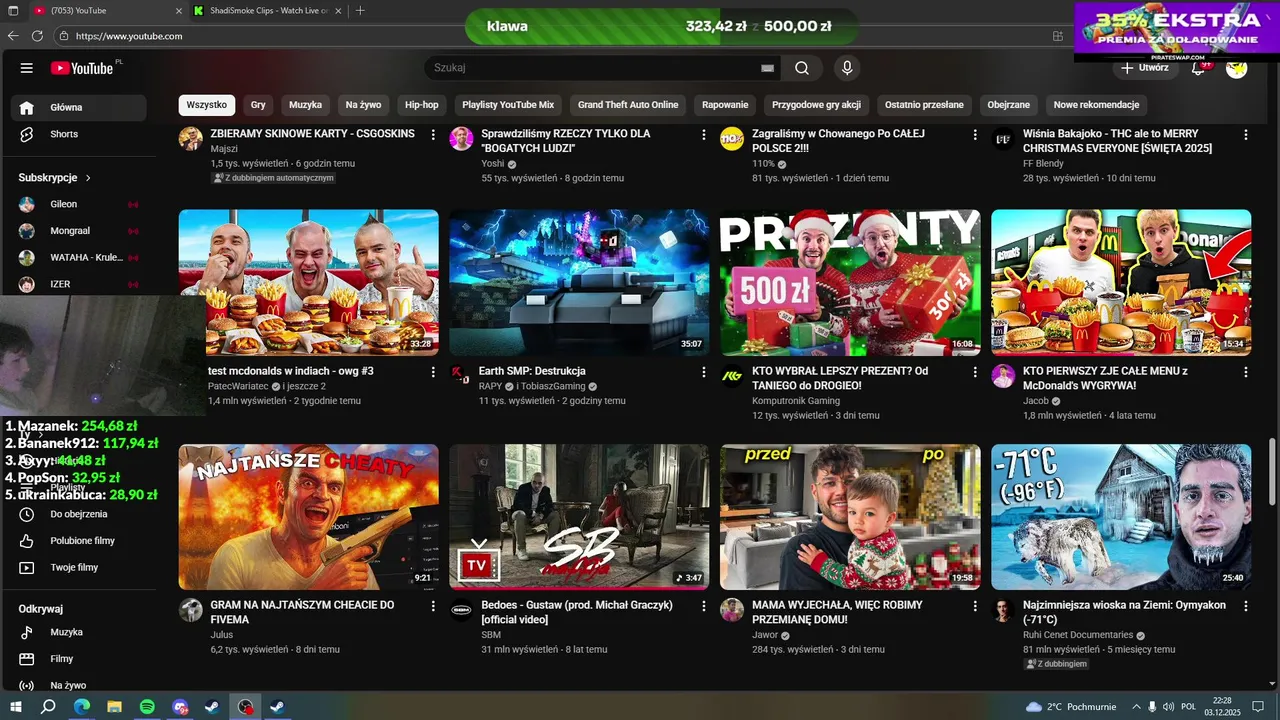Play the Earth SMP tank thumbnail

tap(579, 282)
